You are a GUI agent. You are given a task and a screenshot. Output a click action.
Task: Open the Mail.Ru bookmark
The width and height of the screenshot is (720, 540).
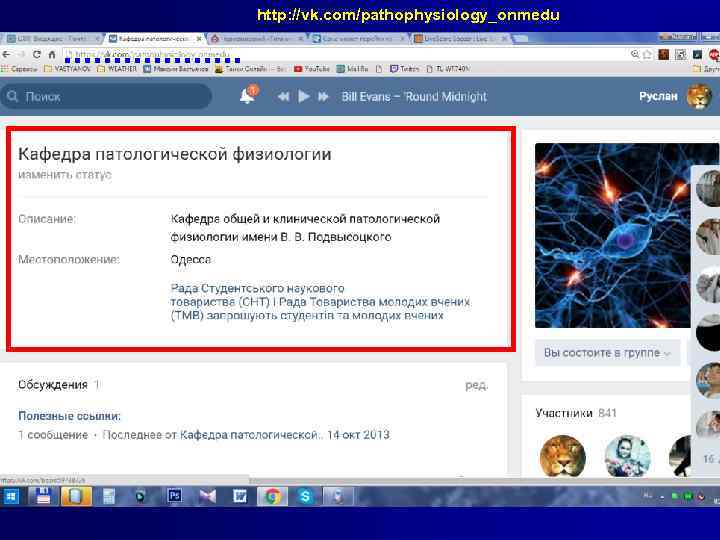(x=353, y=69)
